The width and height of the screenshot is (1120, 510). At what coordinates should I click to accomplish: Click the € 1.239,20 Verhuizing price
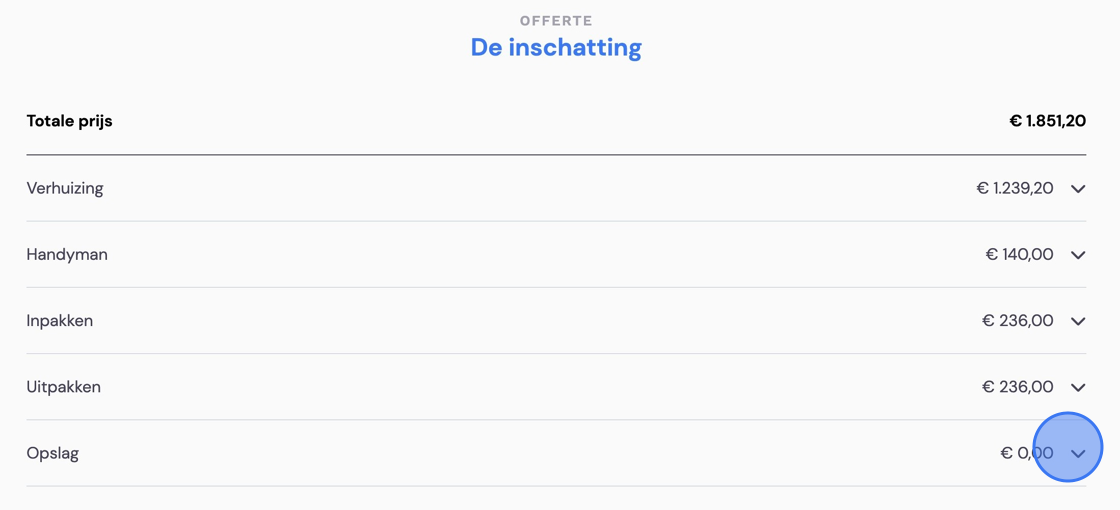click(1014, 189)
